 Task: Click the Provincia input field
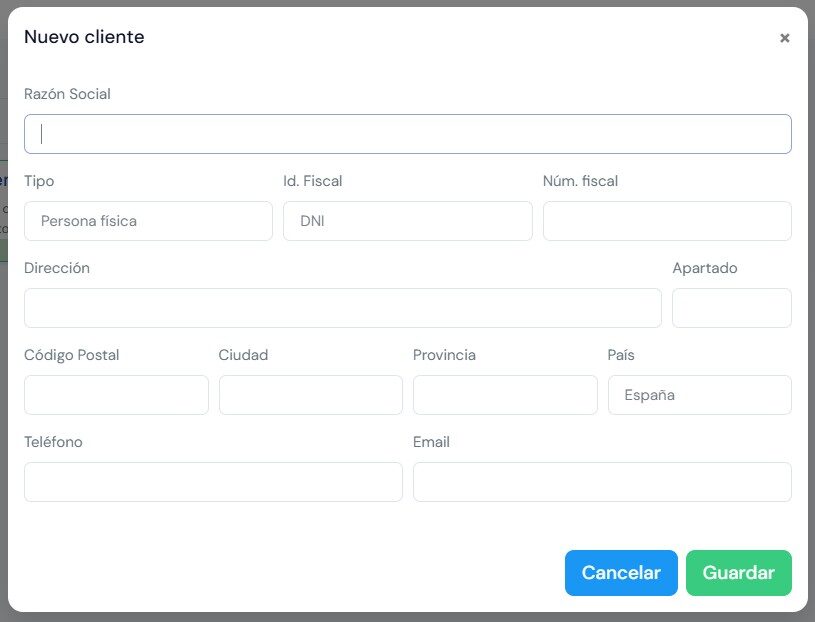[505, 395]
